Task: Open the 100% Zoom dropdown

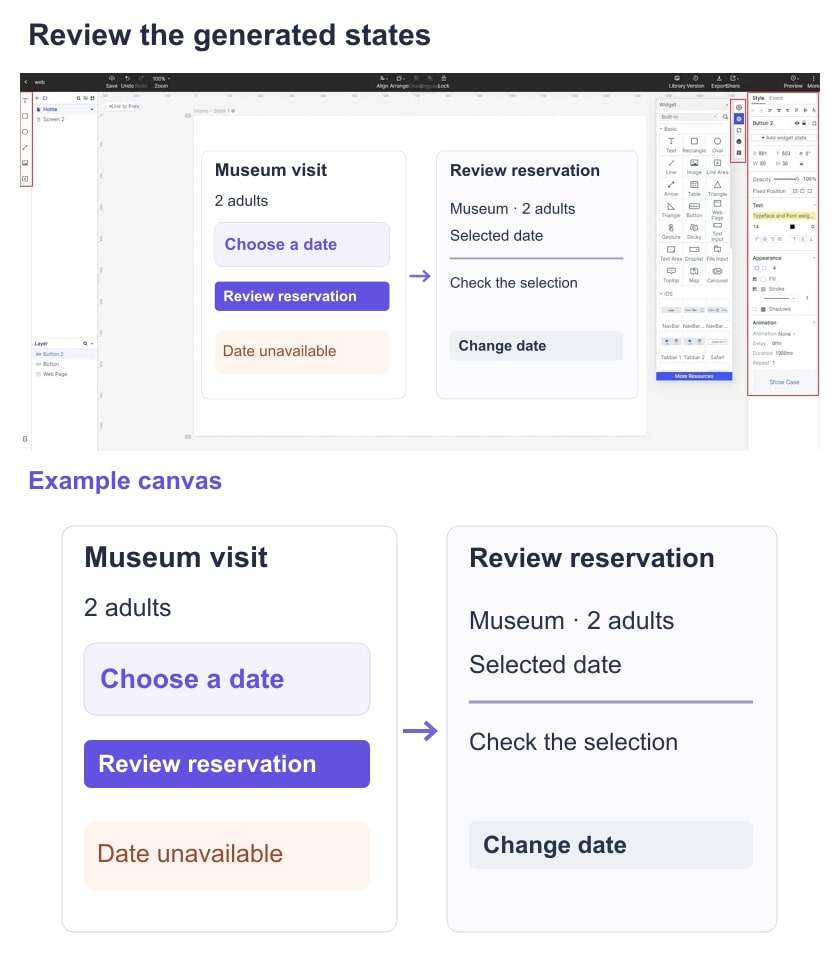Action: pos(161,79)
